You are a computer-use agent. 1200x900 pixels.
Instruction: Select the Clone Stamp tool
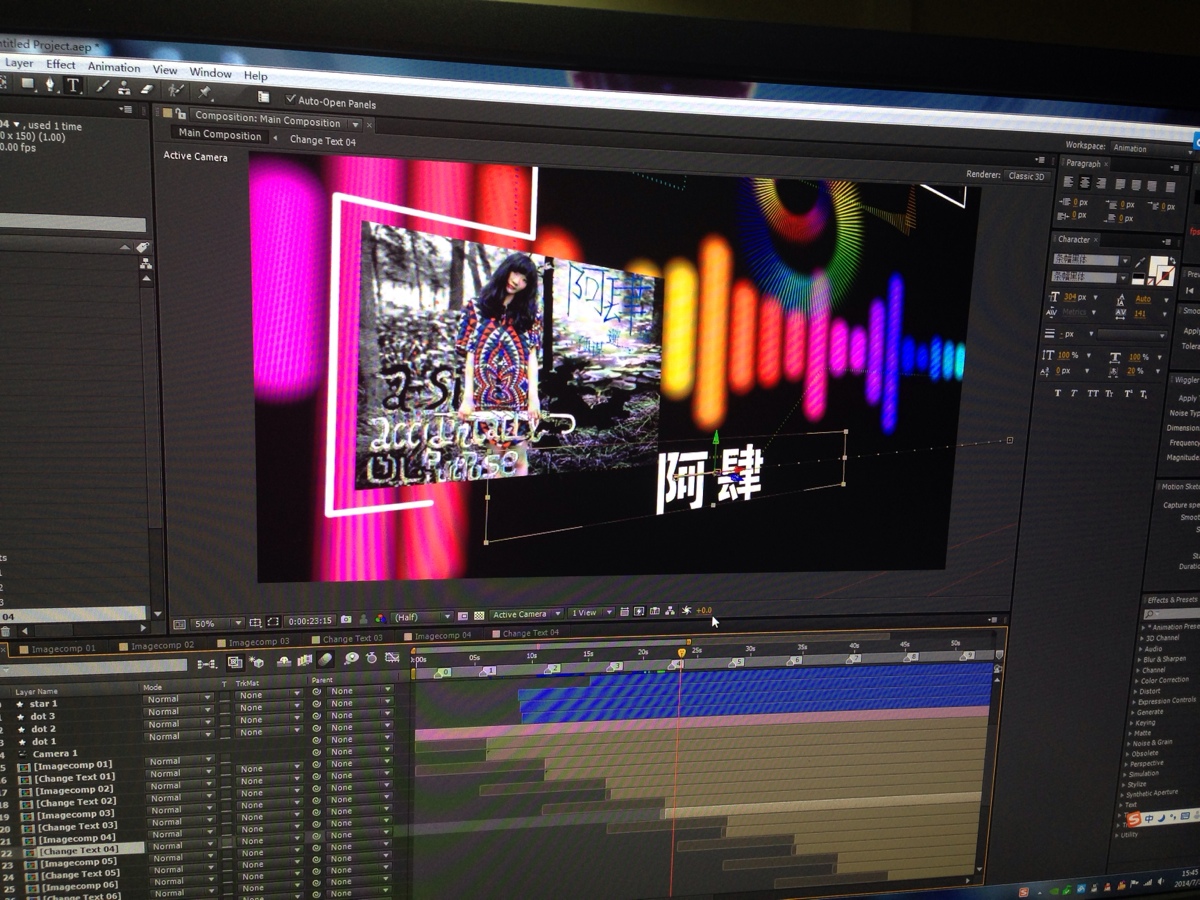124,88
